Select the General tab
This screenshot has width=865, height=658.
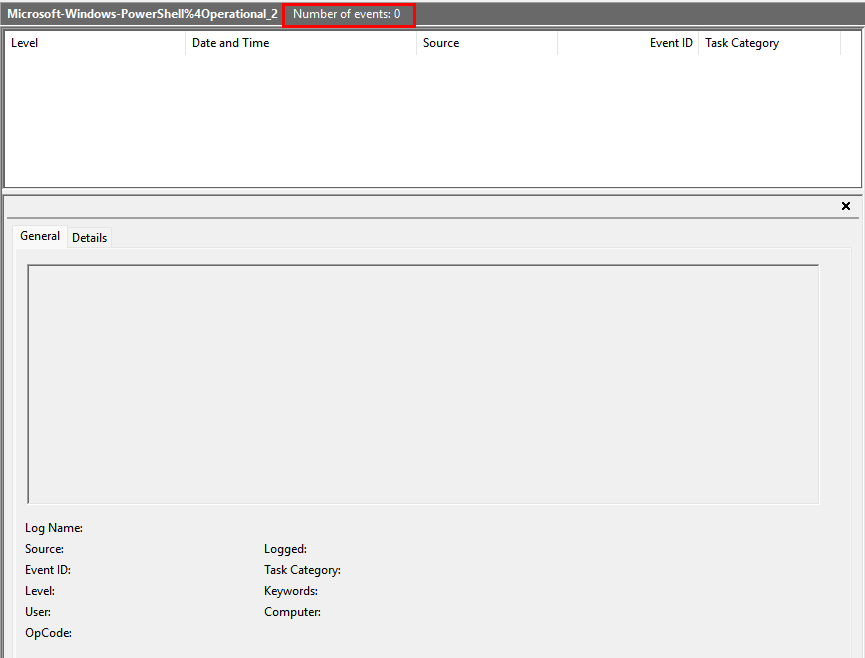point(40,236)
